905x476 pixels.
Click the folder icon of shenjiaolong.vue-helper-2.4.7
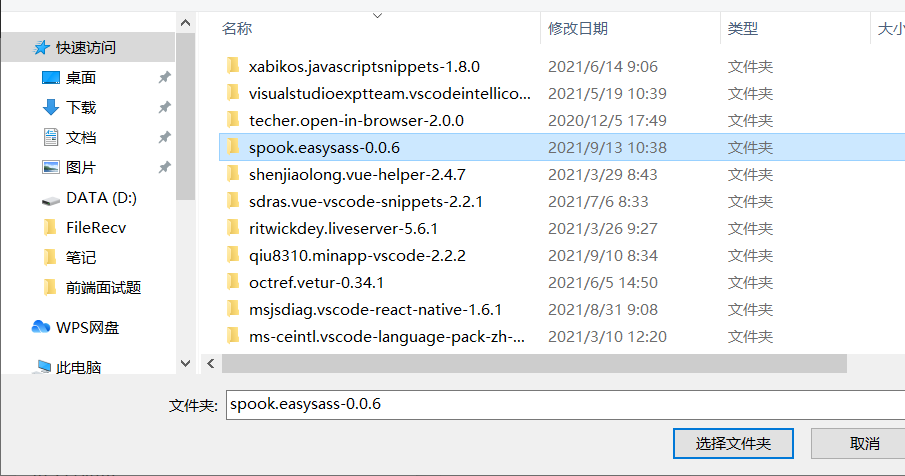pyautogui.click(x=233, y=174)
